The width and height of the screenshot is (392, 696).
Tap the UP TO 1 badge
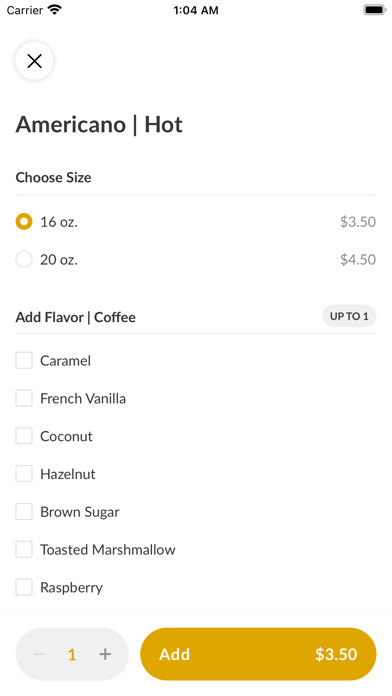(x=349, y=316)
